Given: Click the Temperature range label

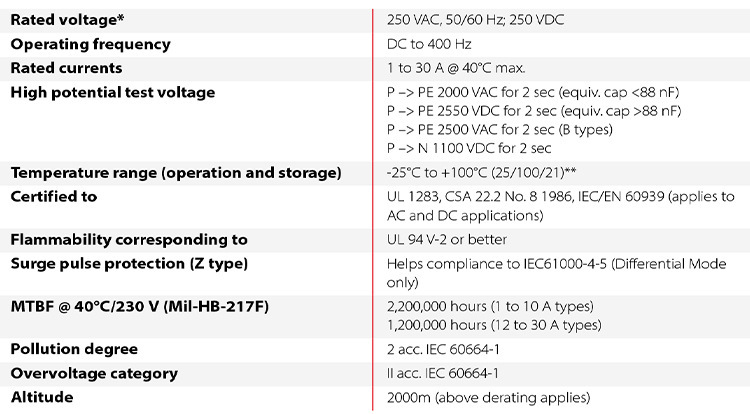Looking at the screenshot, I should point(176,173).
